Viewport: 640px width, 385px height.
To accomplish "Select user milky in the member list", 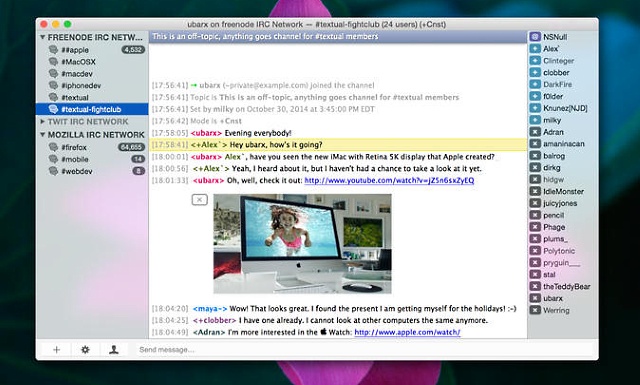I will click(552, 120).
